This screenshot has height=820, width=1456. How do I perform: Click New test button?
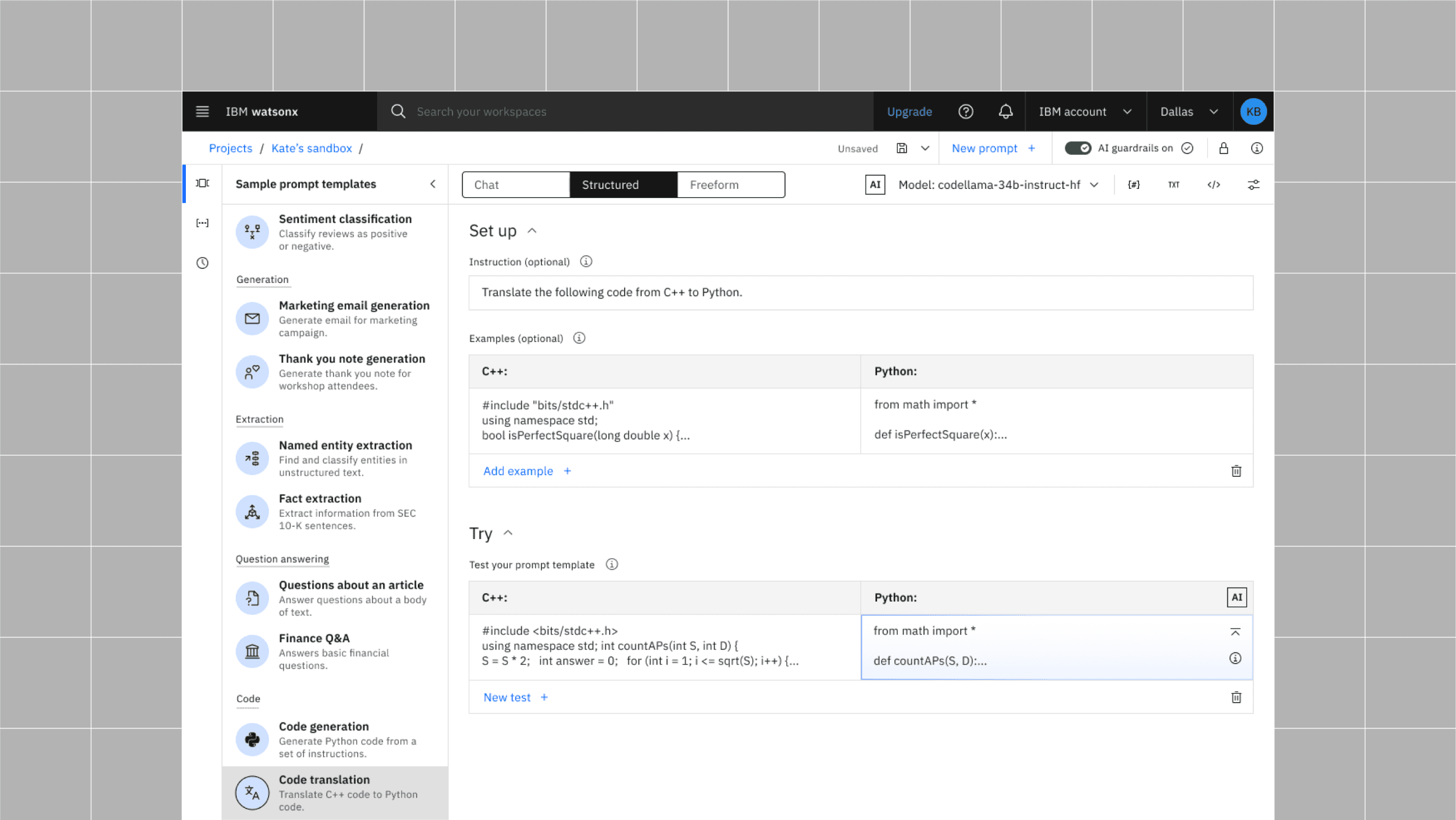pyautogui.click(x=515, y=697)
